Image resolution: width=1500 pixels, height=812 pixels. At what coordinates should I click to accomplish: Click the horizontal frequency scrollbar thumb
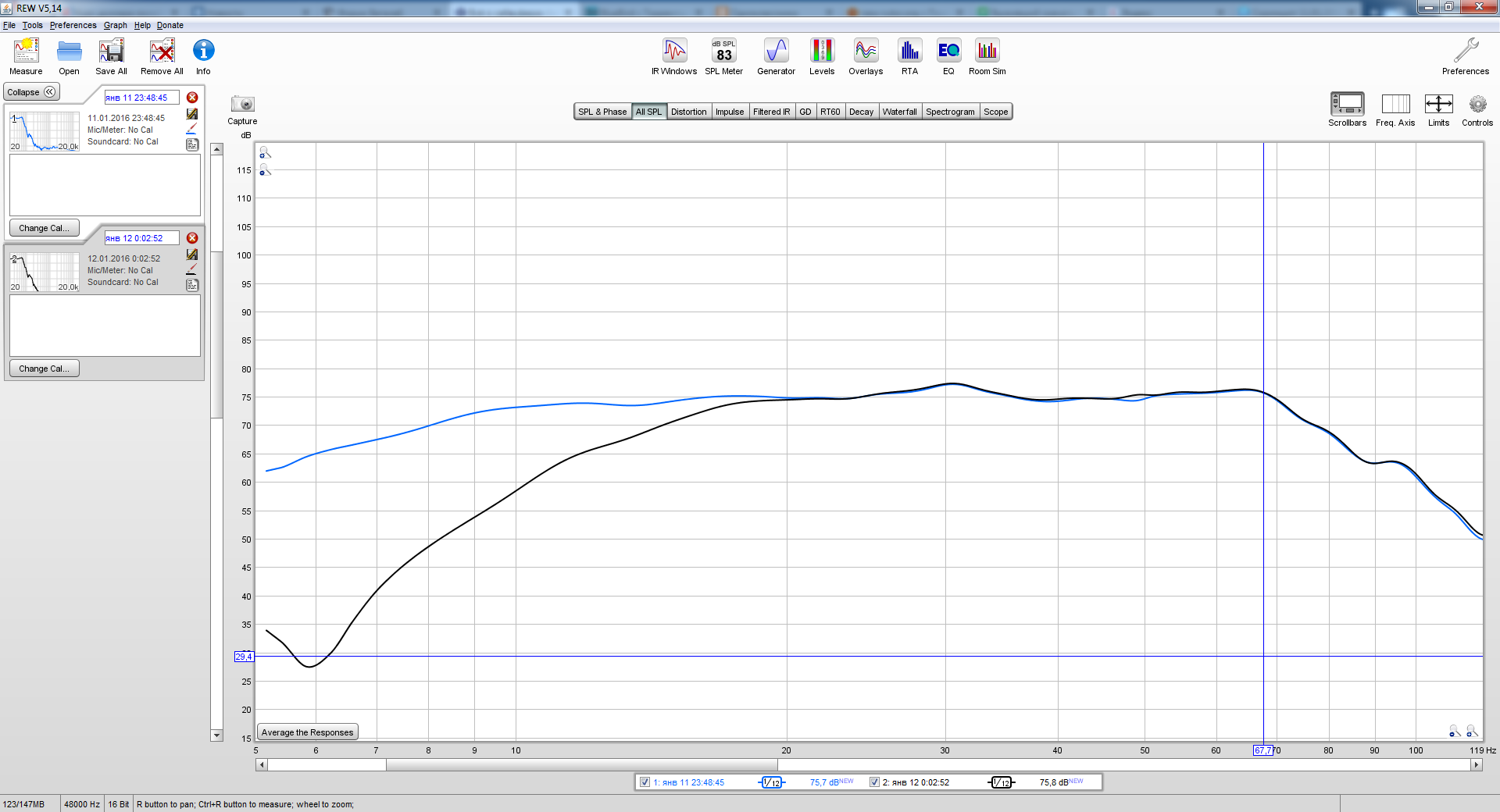click(582, 765)
